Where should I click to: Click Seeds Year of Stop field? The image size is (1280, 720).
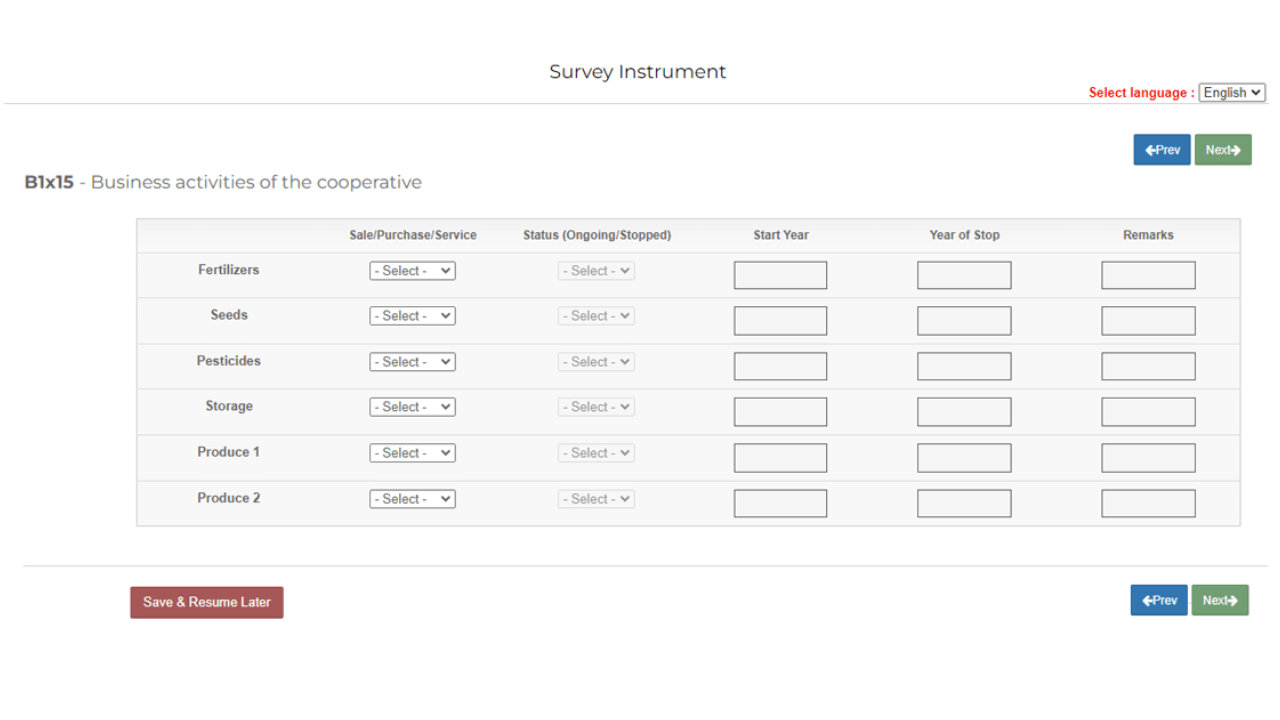964,321
